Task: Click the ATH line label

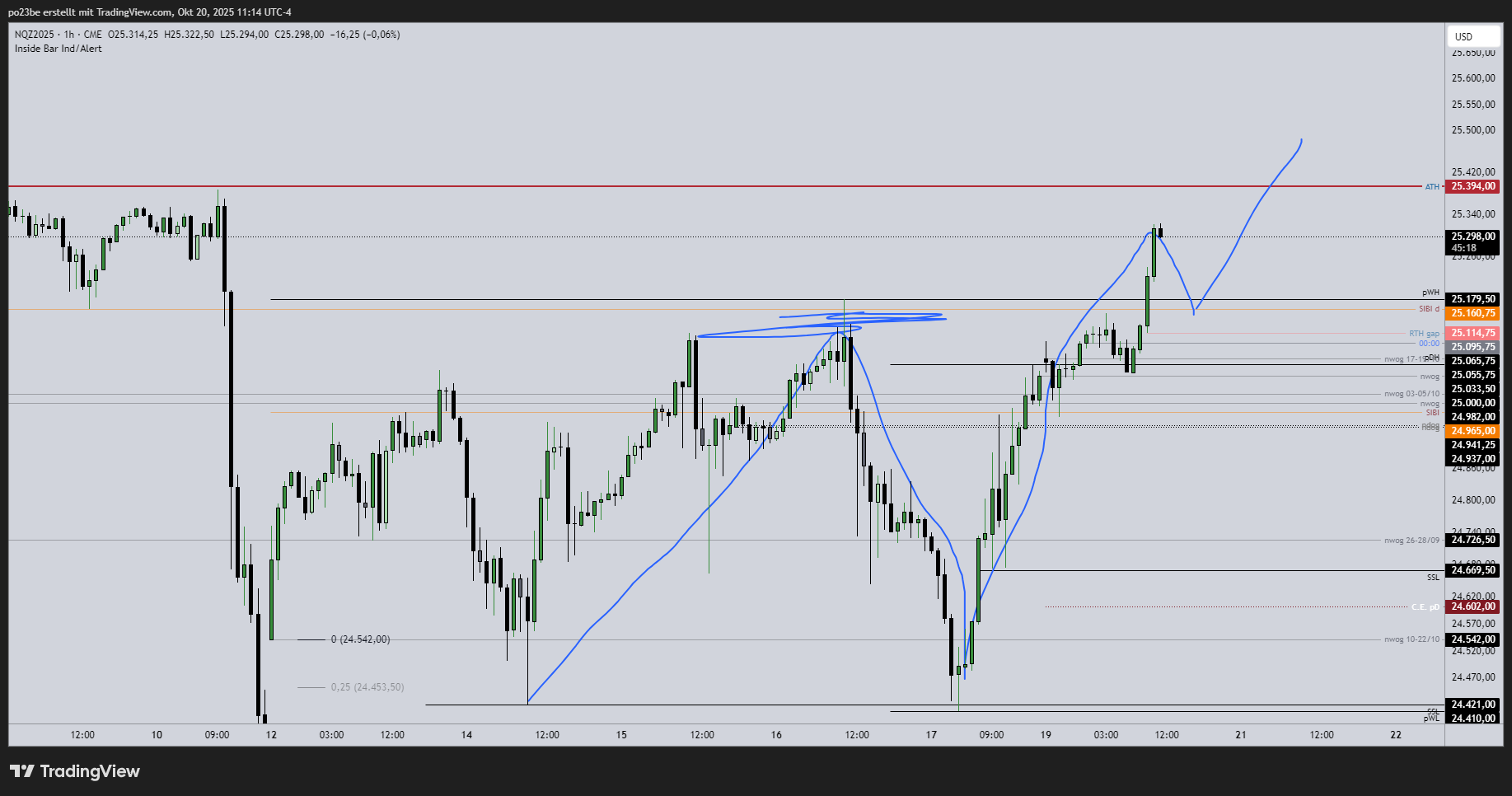Action: [x=1432, y=187]
